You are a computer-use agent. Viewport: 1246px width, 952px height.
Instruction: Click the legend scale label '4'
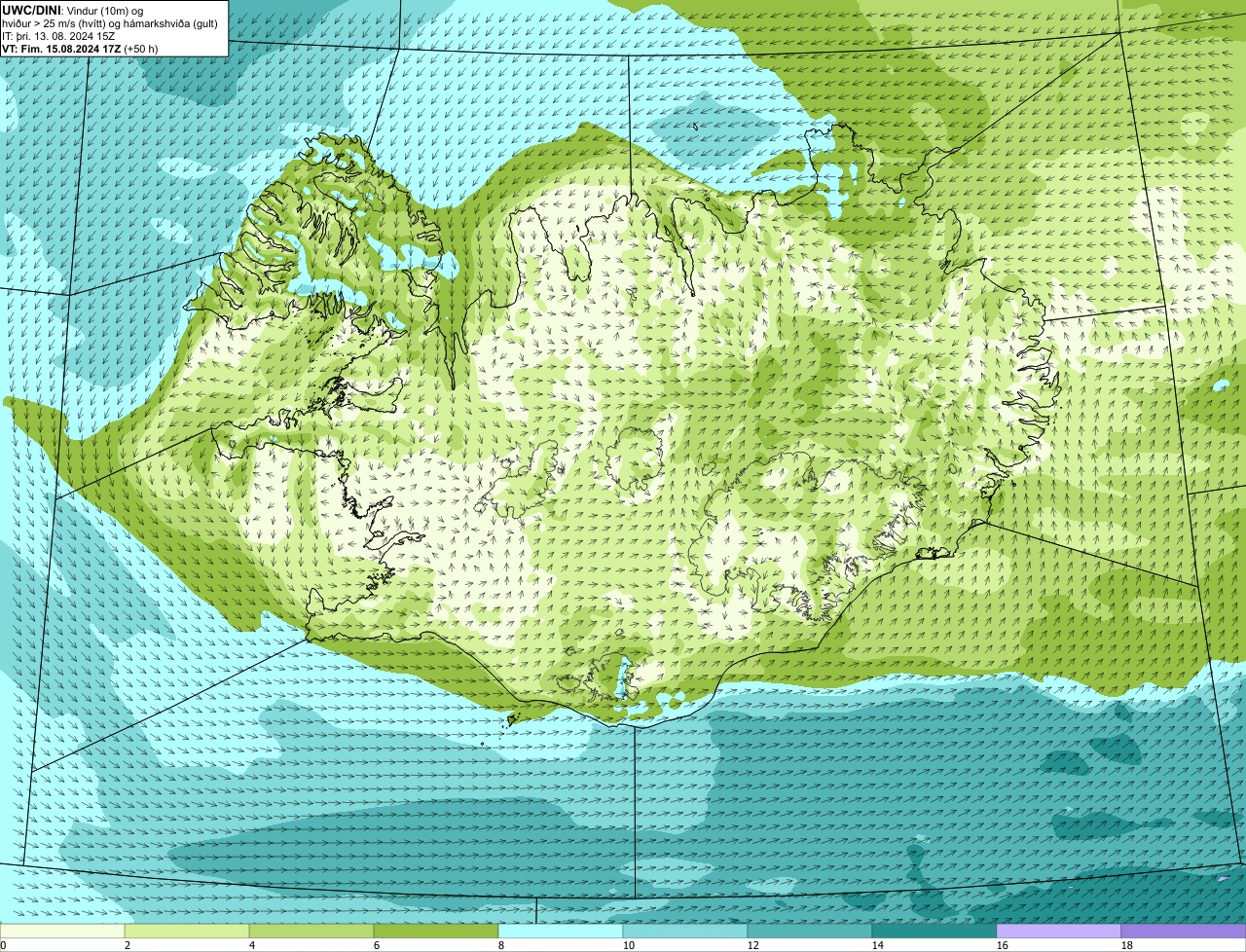coord(252,945)
